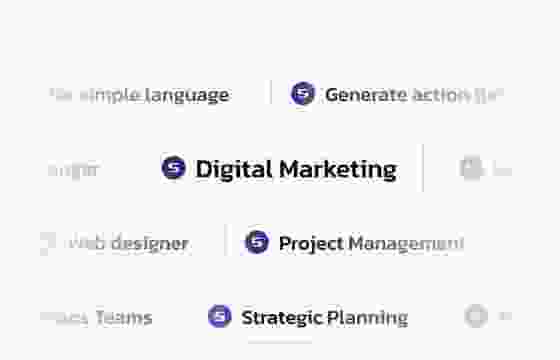
Task: Click the horizontal indicator bar under Strategic Planning
Action: (280, 342)
